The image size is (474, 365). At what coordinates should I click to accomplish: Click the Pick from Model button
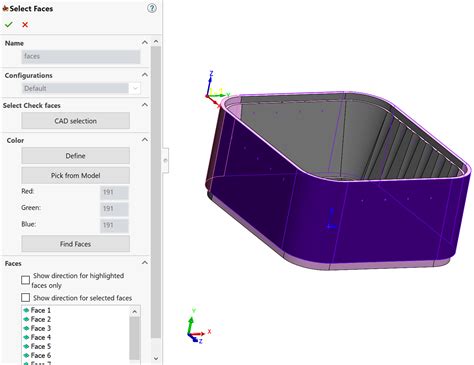76,175
